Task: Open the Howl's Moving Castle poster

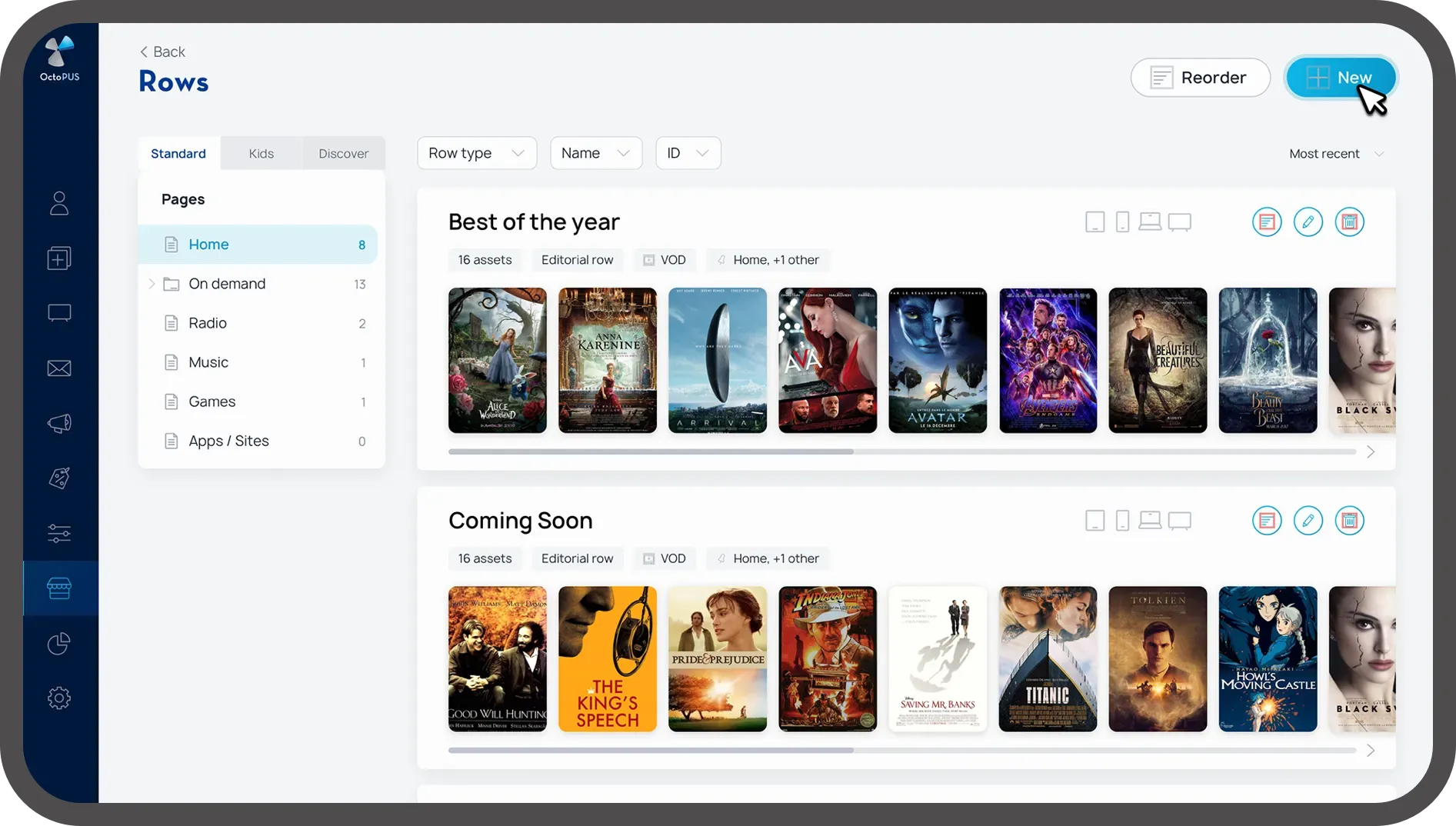Action: coord(1268,659)
